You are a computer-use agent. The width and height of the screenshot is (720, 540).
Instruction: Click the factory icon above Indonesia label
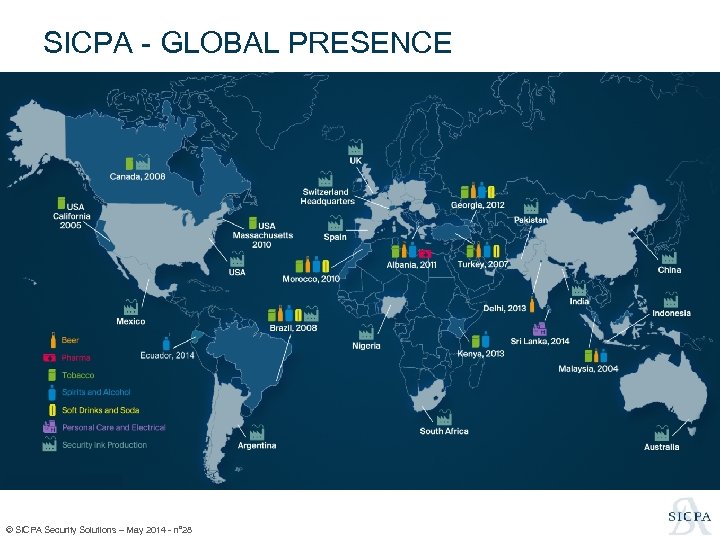coord(671,300)
